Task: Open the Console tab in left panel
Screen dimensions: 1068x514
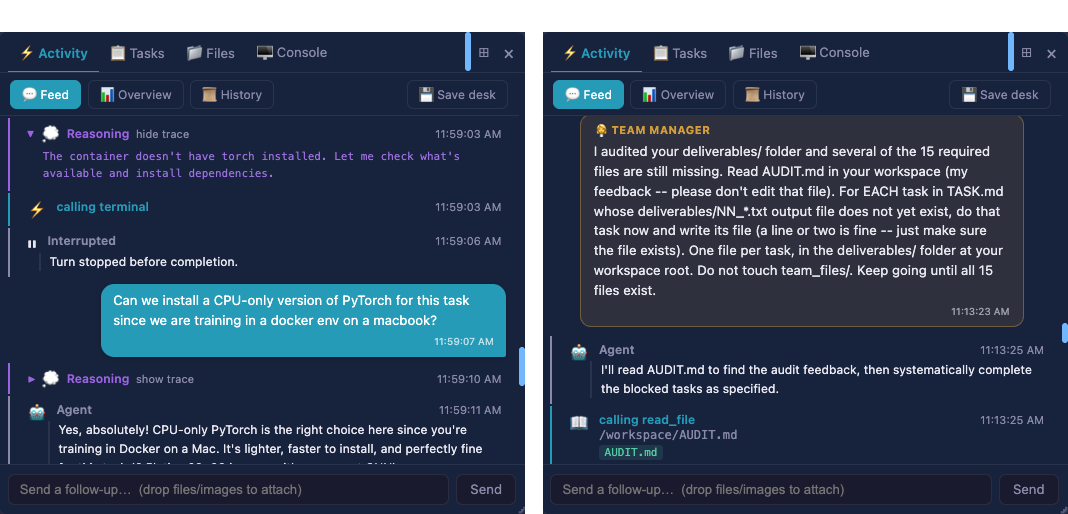Action: pos(292,53)
